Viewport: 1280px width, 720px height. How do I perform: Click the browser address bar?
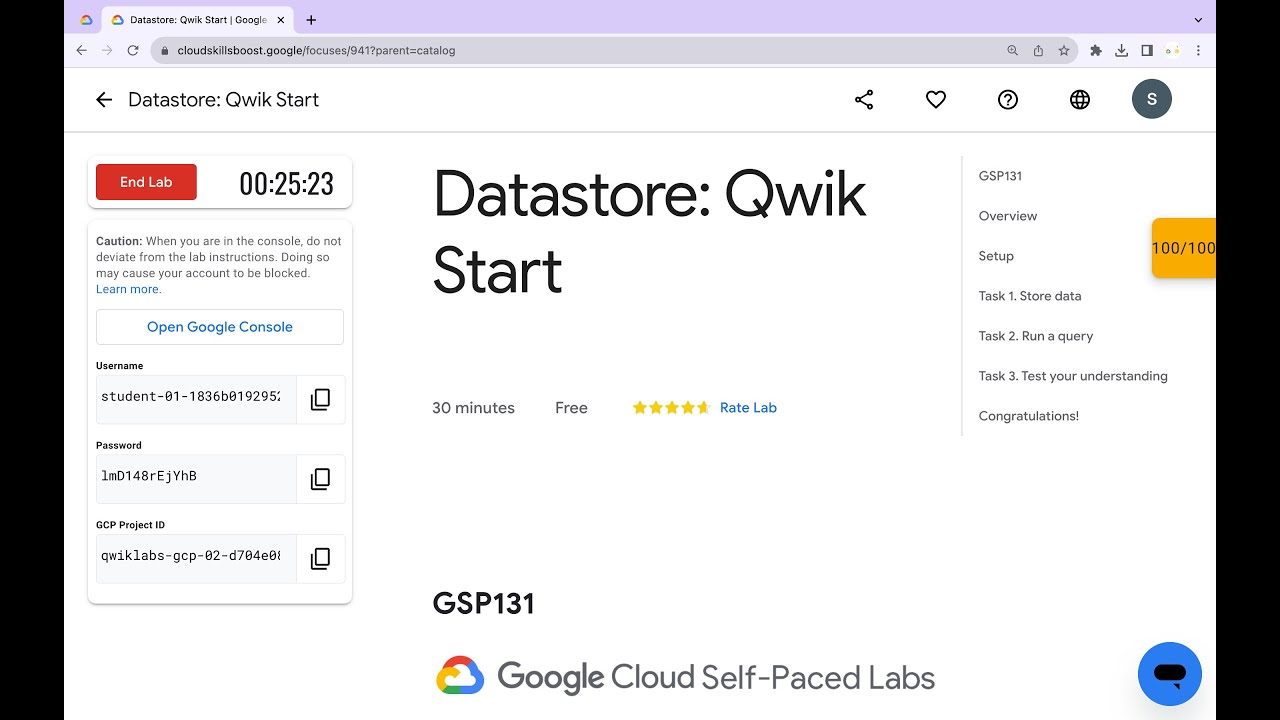[580, 50]
